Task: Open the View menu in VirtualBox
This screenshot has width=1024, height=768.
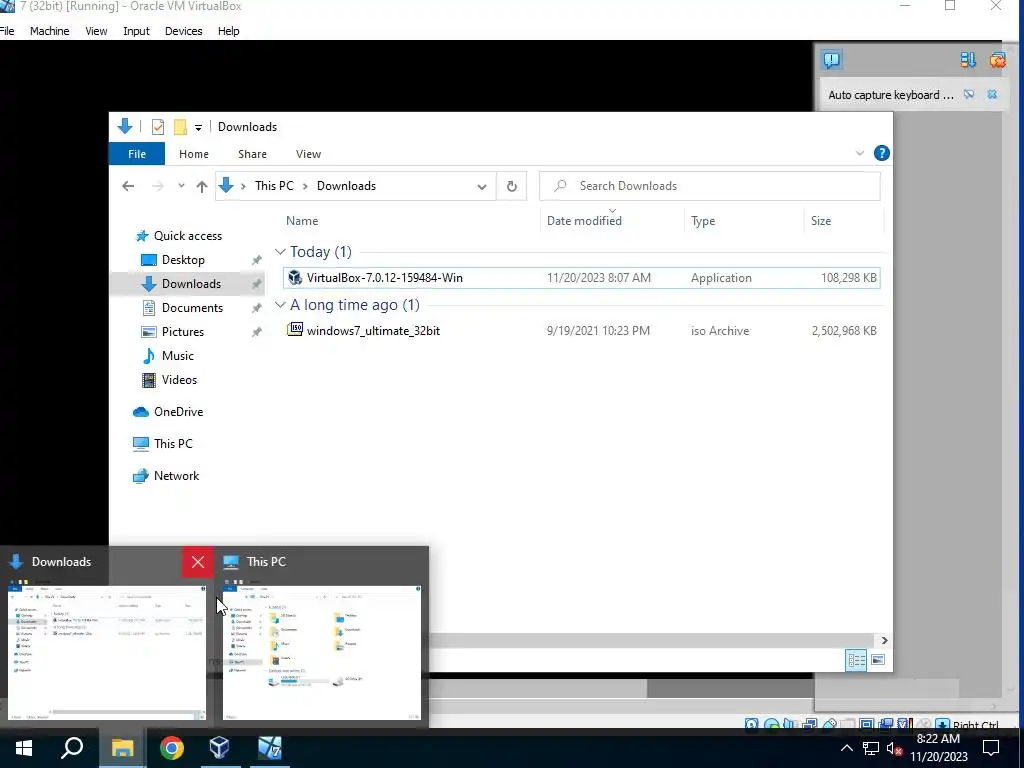Action: click(x=96, y=31)
